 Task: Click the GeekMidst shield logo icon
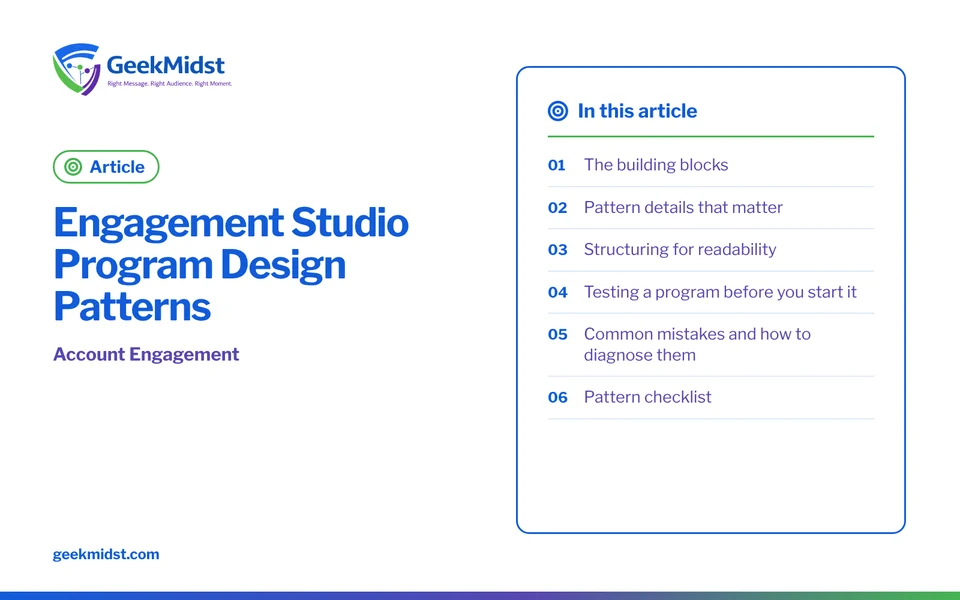tap(77, 69)
